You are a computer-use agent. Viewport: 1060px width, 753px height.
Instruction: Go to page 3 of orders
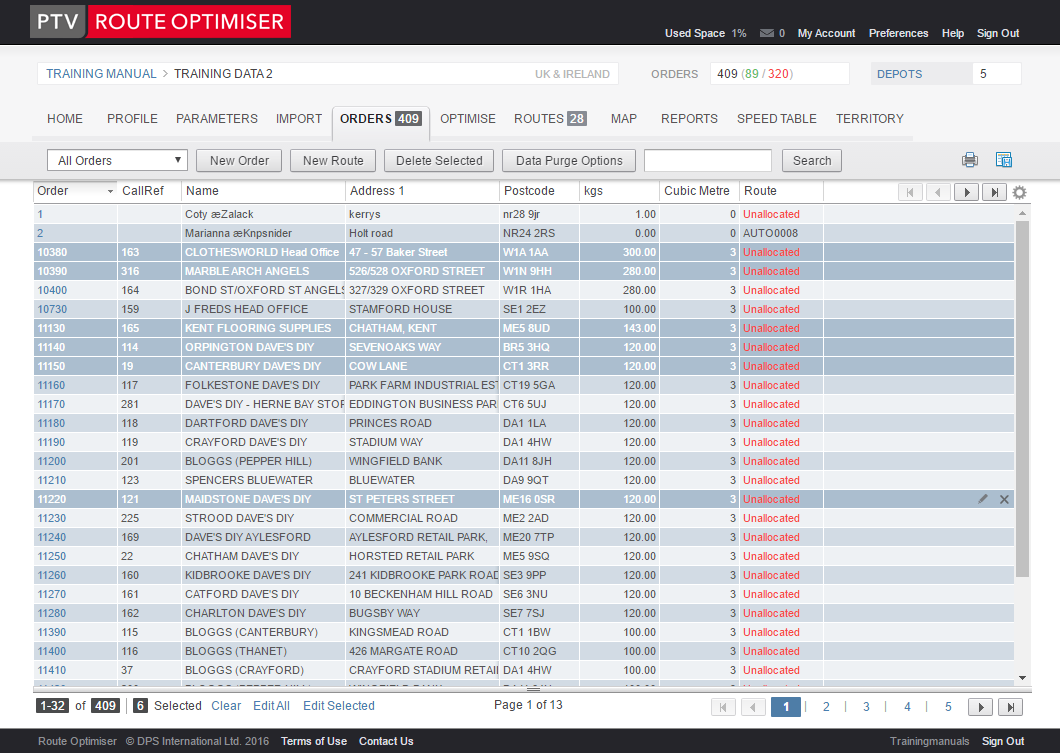(x=866, y=707)
